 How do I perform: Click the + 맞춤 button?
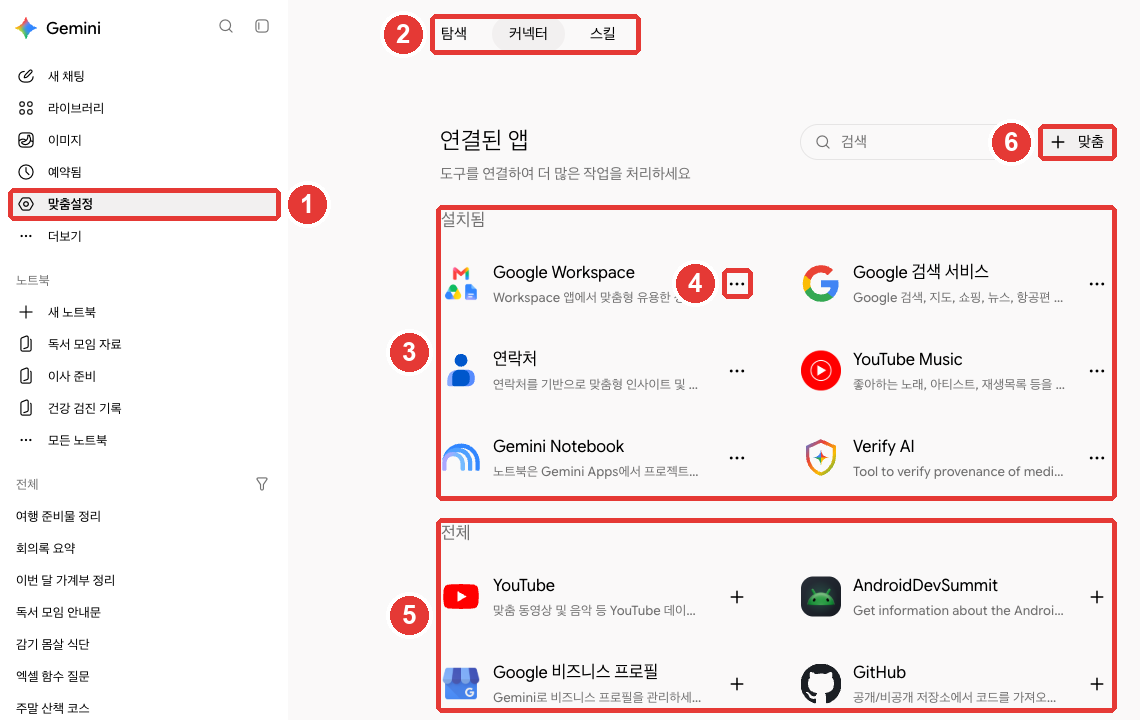tap(1077, 142)
